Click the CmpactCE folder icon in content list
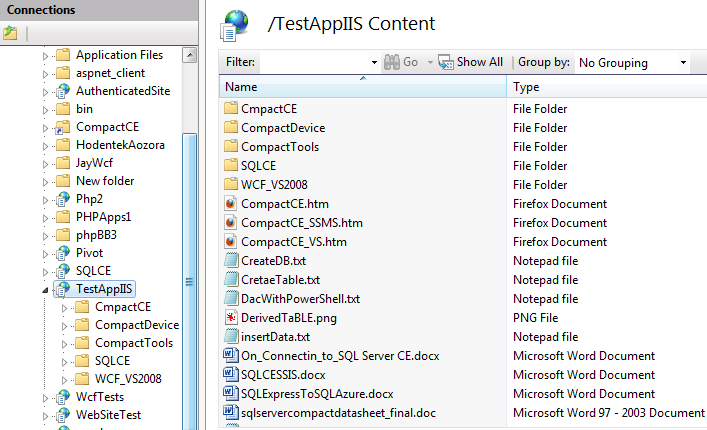 click(231, 108)
